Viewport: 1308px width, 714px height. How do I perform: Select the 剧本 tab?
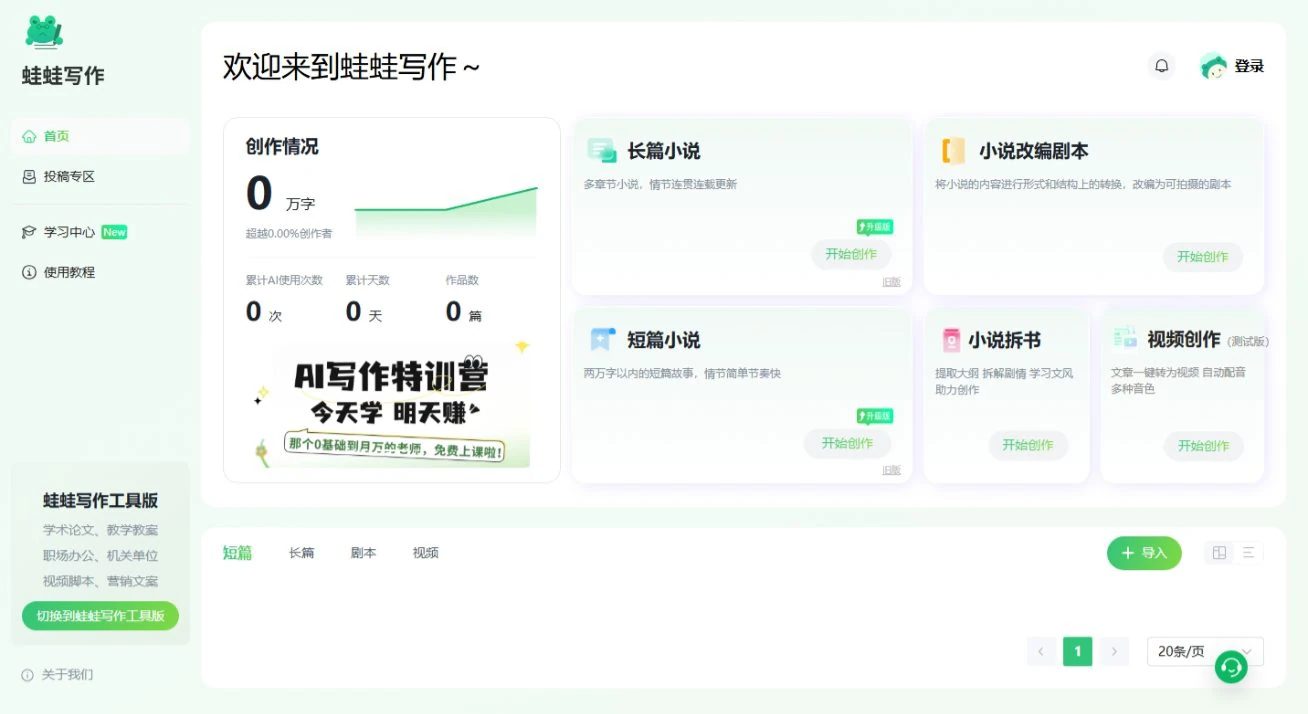coord(363,553)
